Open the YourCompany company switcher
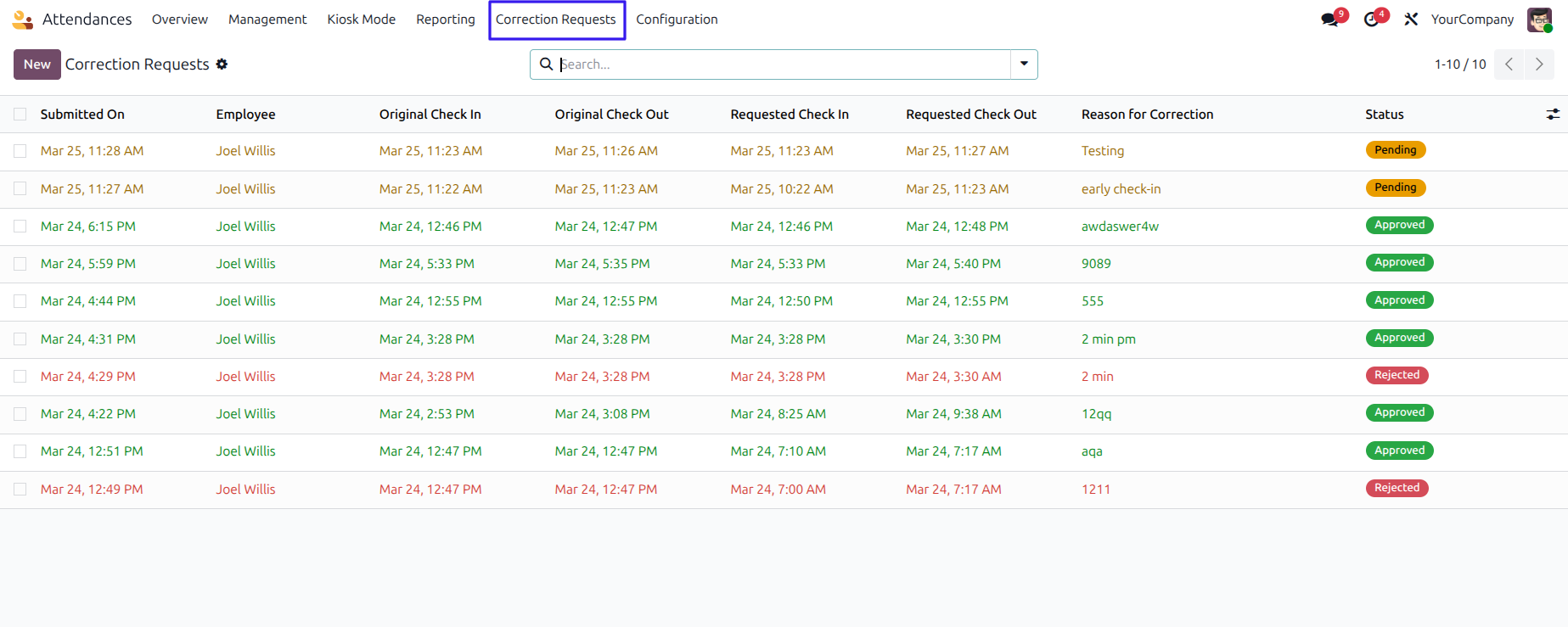Image resolution: width=1568 pixels, height=627 pixels. (1472, 20)
